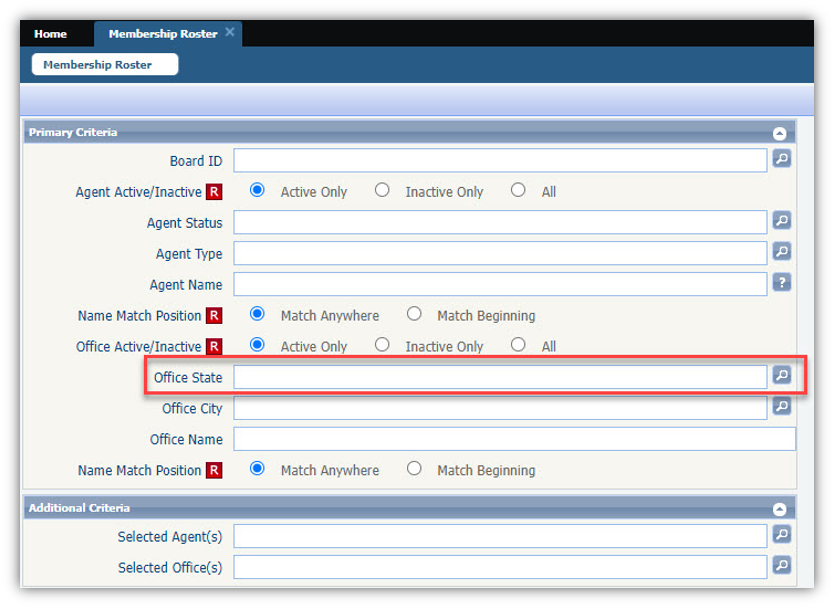Viewport: 834px width, 608px height.
Task: Open lookup for Agent Status field
Action: click(x=781, y=220)
